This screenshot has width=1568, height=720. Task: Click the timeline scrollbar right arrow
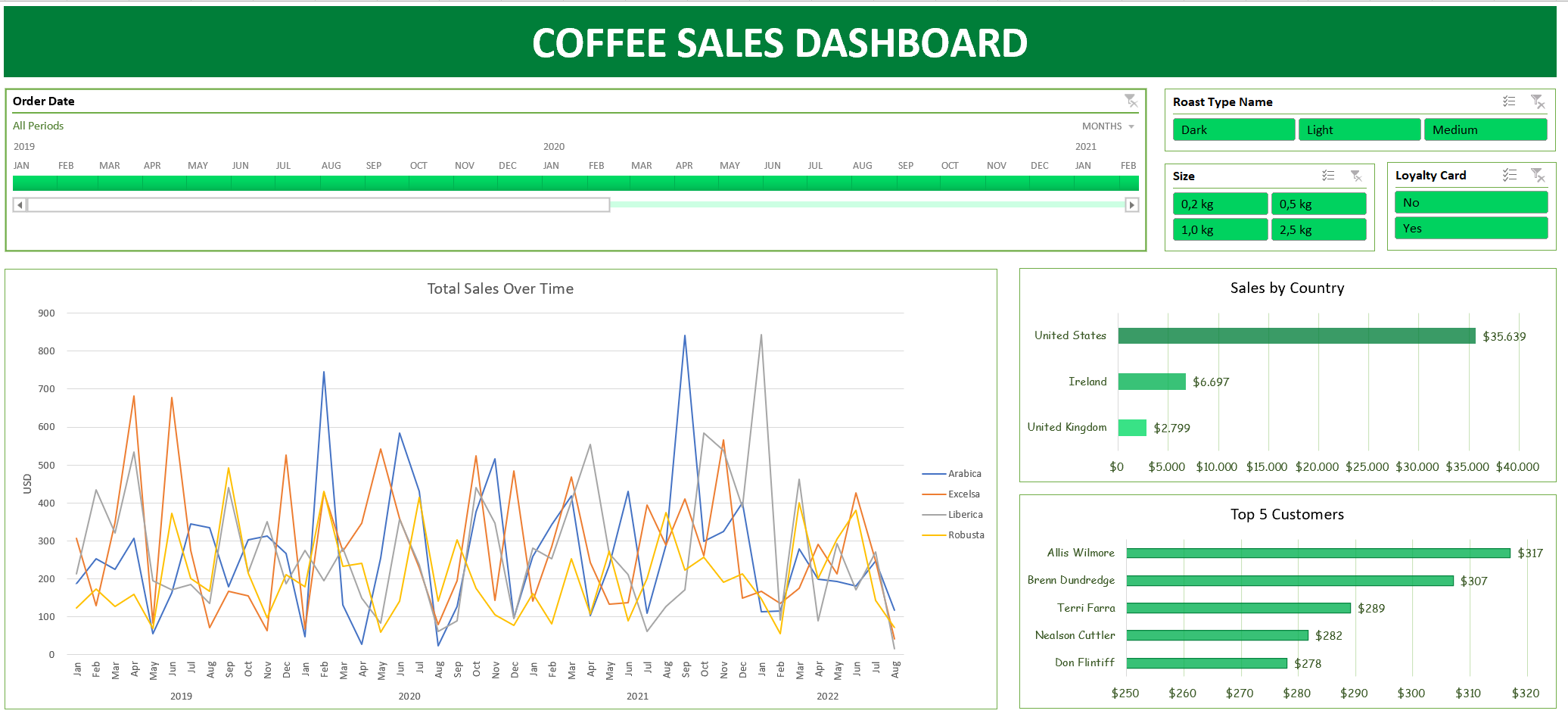pos(1131,204)
